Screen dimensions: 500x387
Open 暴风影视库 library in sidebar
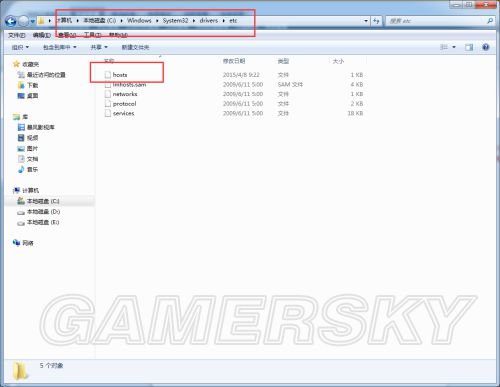(x=36, y=127)
